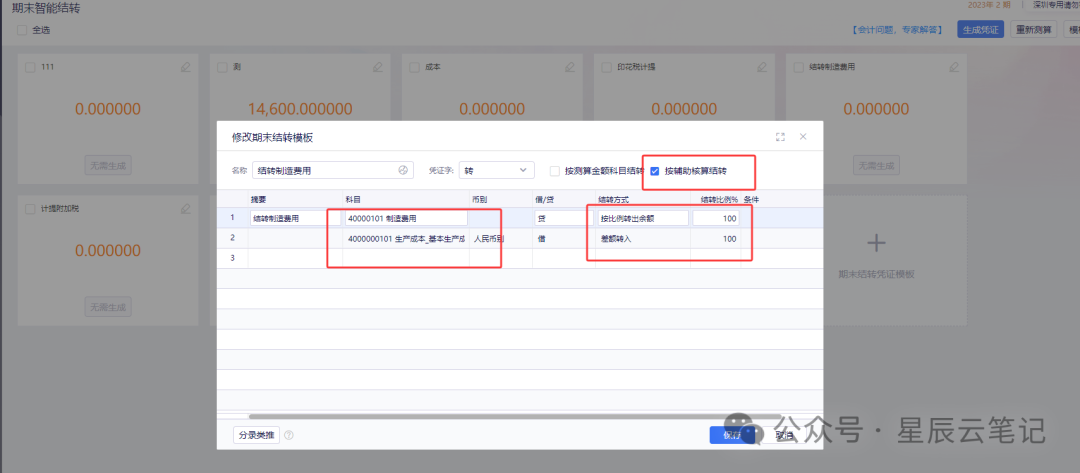
Task: Tick the 全选 checkbox
Action: click(21, 30)
